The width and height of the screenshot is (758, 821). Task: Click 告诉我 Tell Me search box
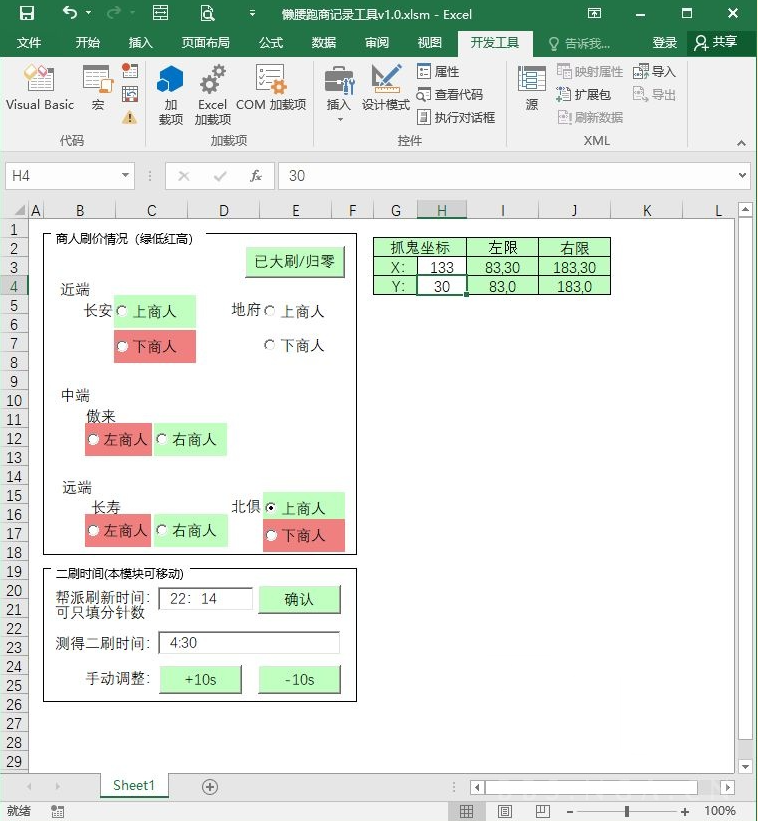[x=581, y=43]
